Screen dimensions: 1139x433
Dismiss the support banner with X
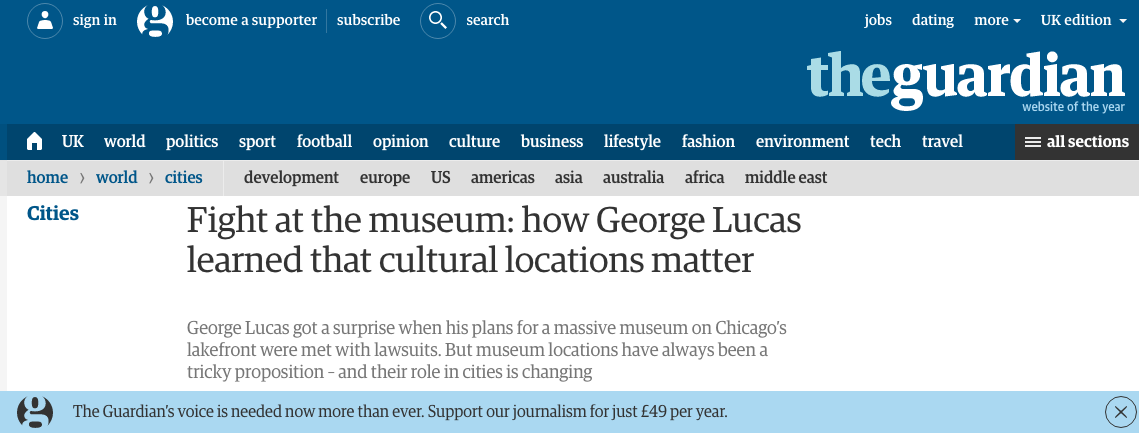coord(1120,413)
